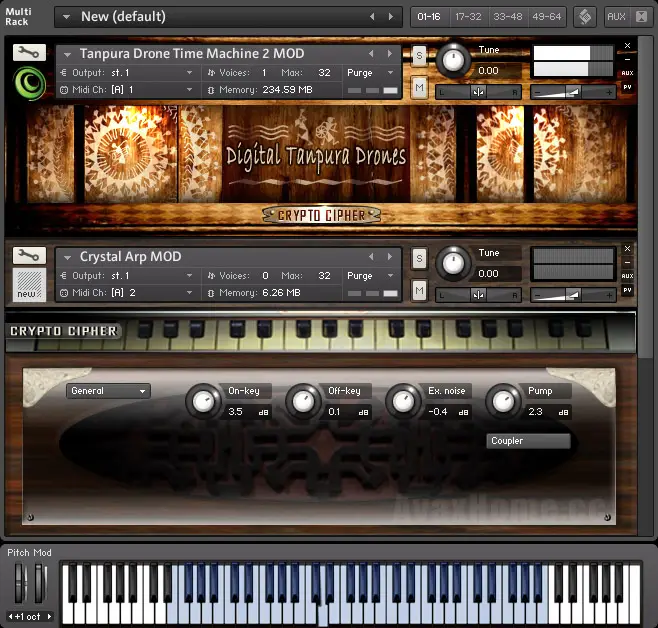Click Memory 234.59 MB readout

tap(287, 90)
